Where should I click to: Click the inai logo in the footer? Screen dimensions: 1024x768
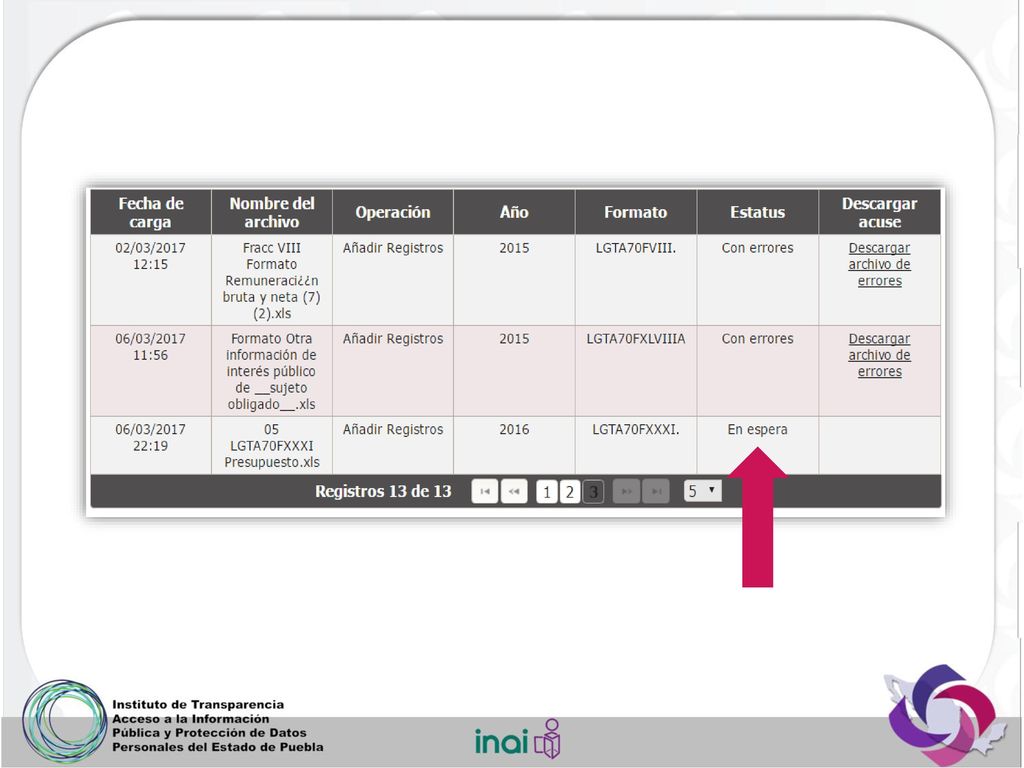coord(517,739)
